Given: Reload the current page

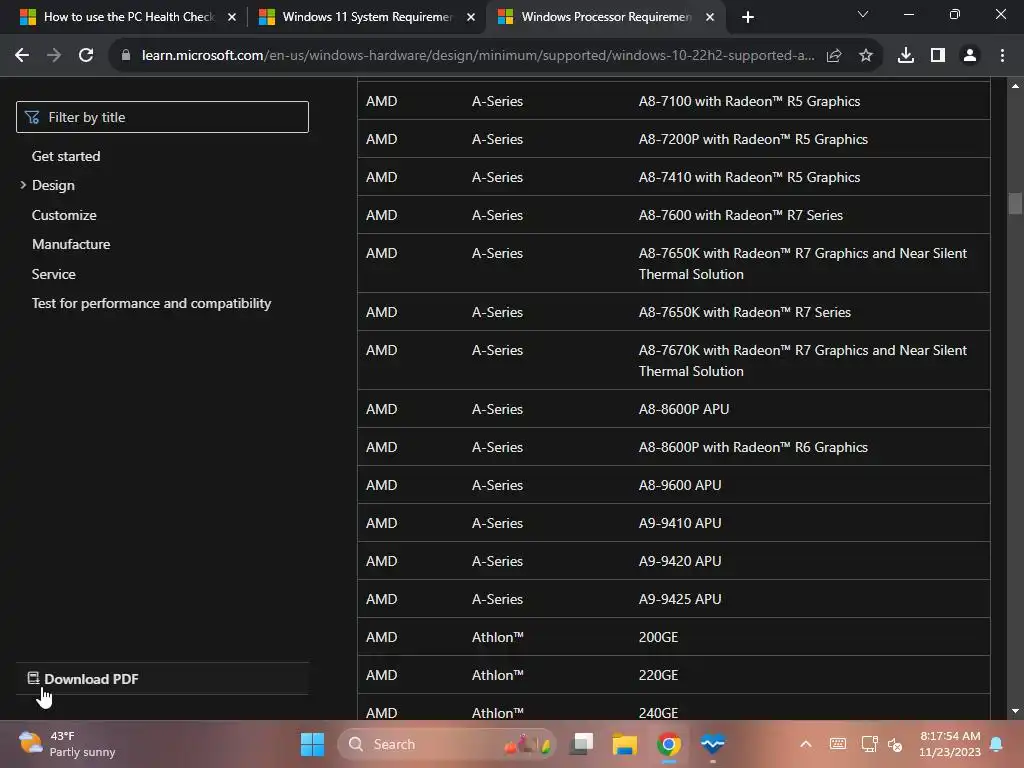Looking at the screenshot, I should [x=86, y=56].
